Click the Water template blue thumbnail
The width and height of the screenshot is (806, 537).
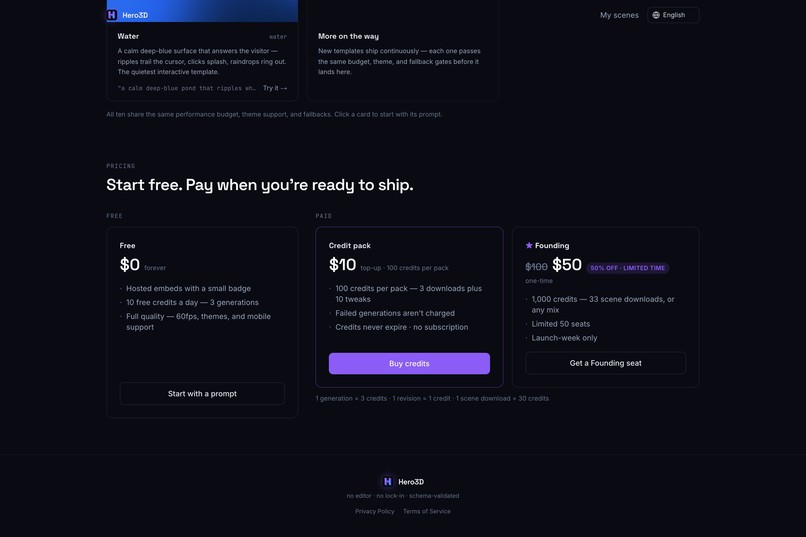(202, 11)
